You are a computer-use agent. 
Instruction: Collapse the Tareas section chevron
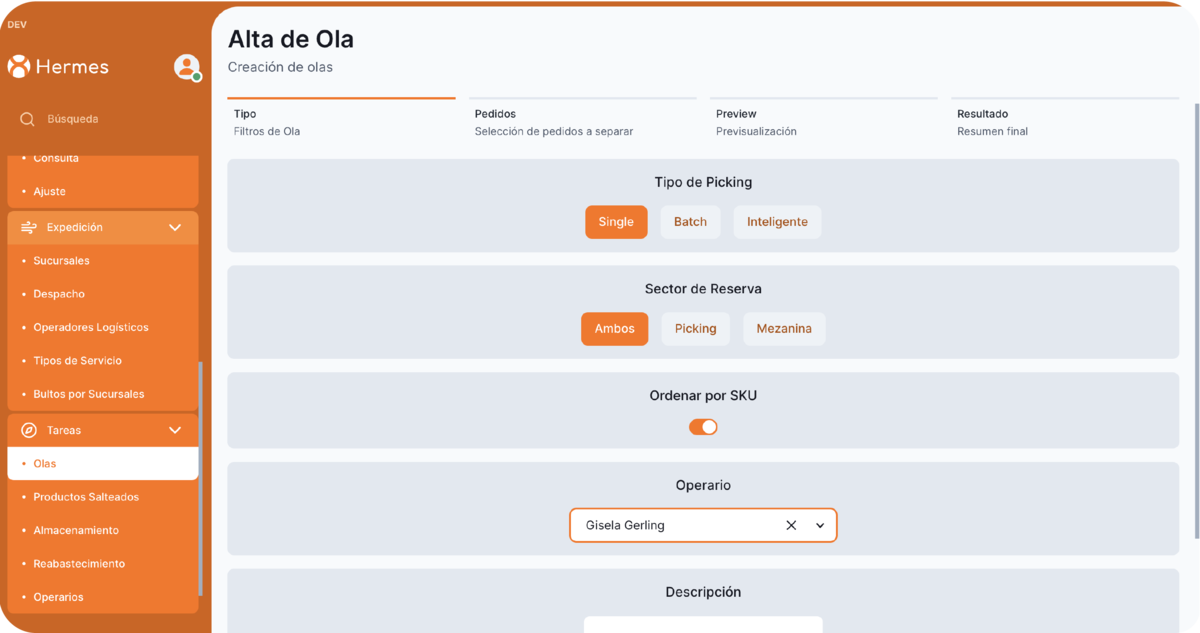pos(175,430)
